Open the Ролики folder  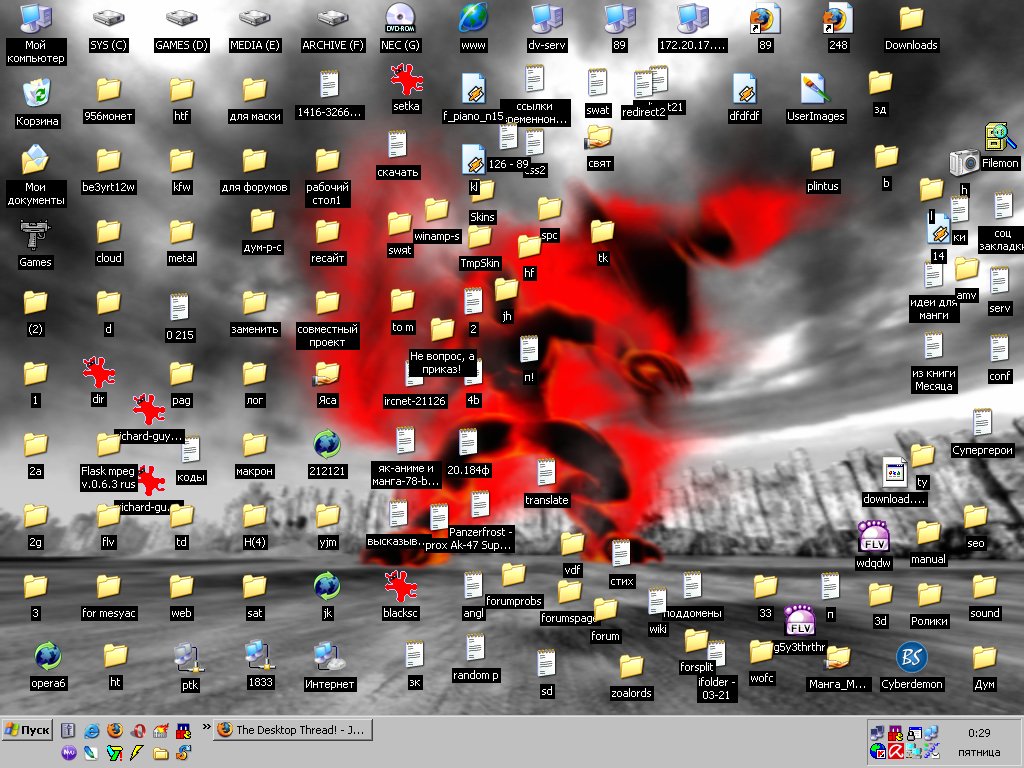click(929, 605)
